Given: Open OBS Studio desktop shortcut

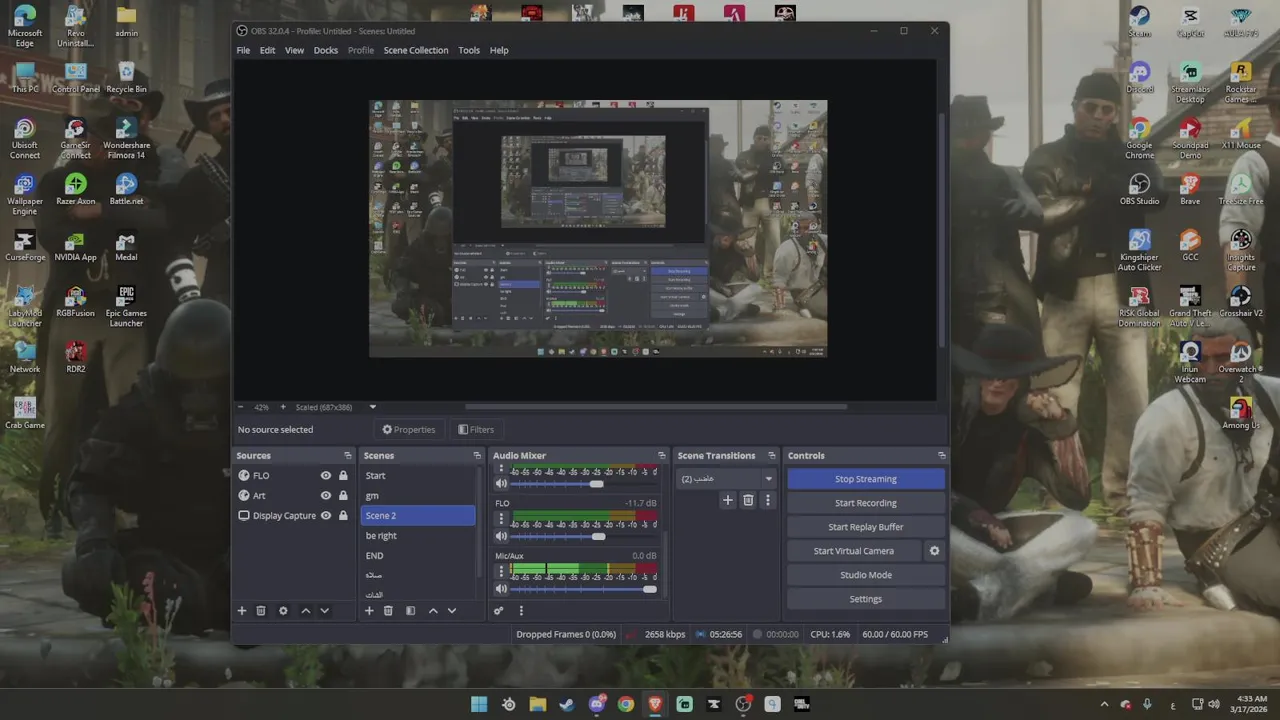Looking at the screenshot, I should [x=1139, y=189].
